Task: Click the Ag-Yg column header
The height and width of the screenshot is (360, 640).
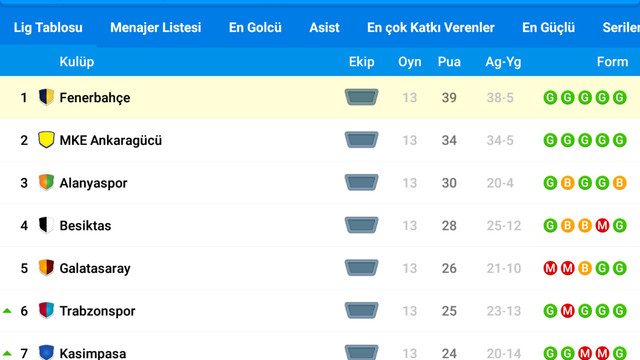Action: [x=503, y=62]
